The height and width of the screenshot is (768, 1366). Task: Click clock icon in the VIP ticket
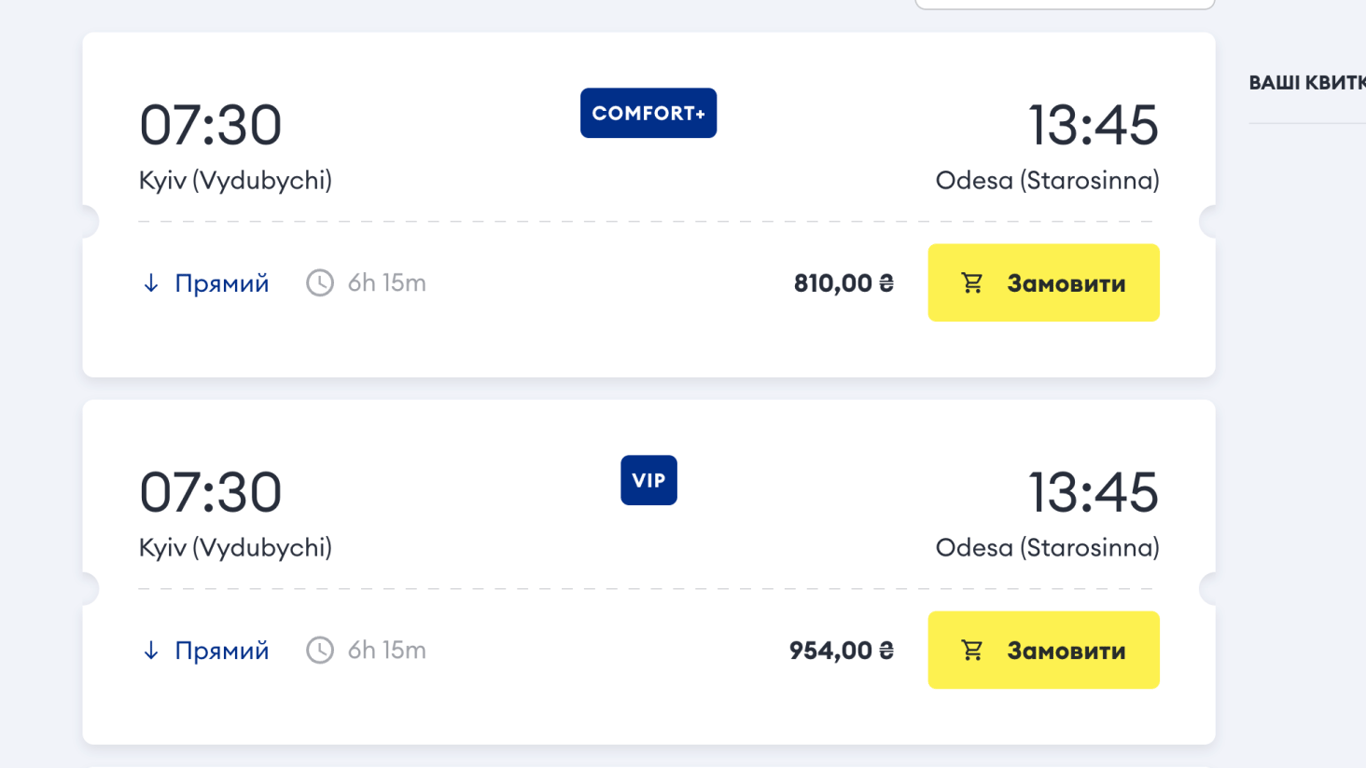coord(320,650)
